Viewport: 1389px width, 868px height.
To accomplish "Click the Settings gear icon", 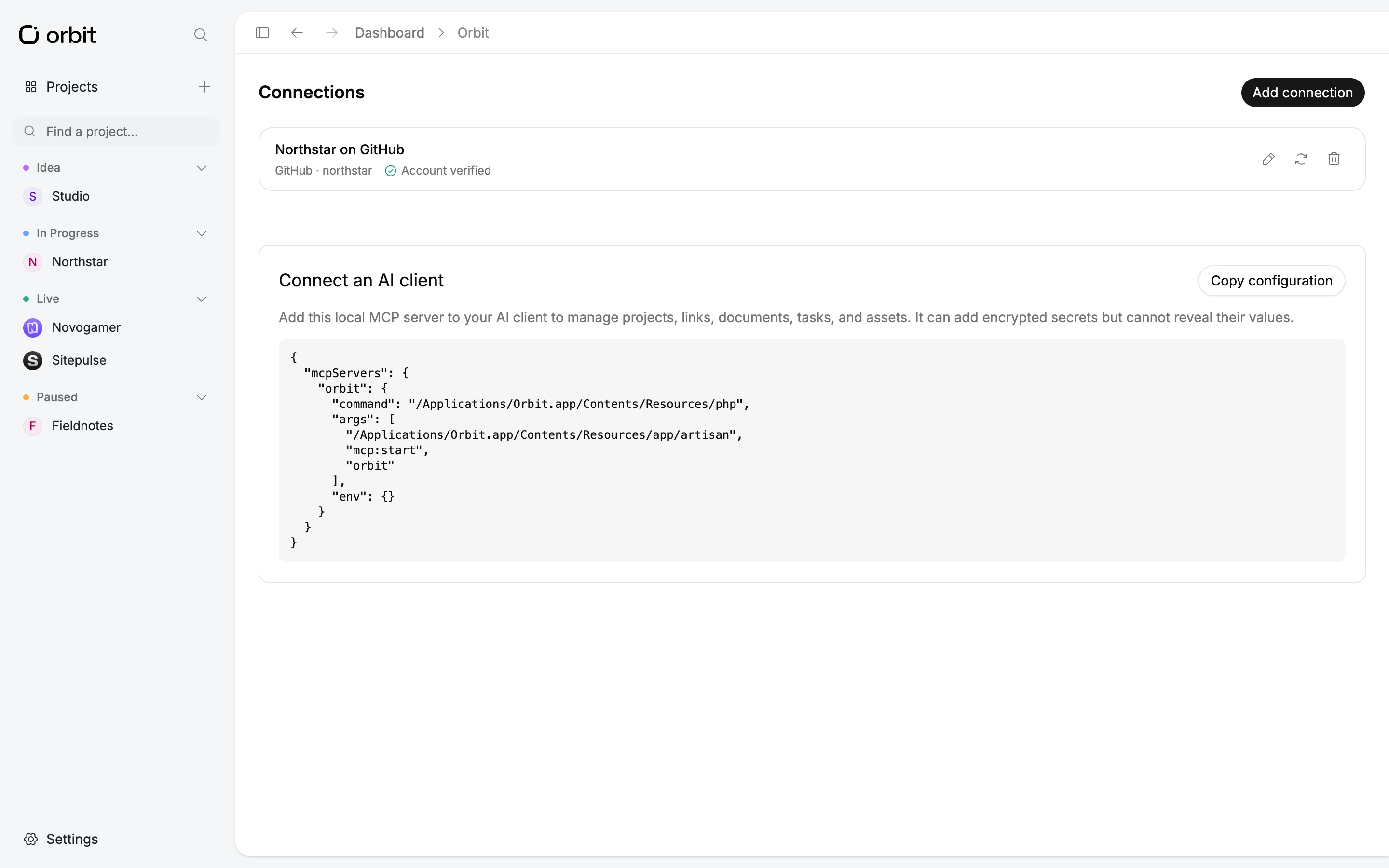I will (31, 839).
